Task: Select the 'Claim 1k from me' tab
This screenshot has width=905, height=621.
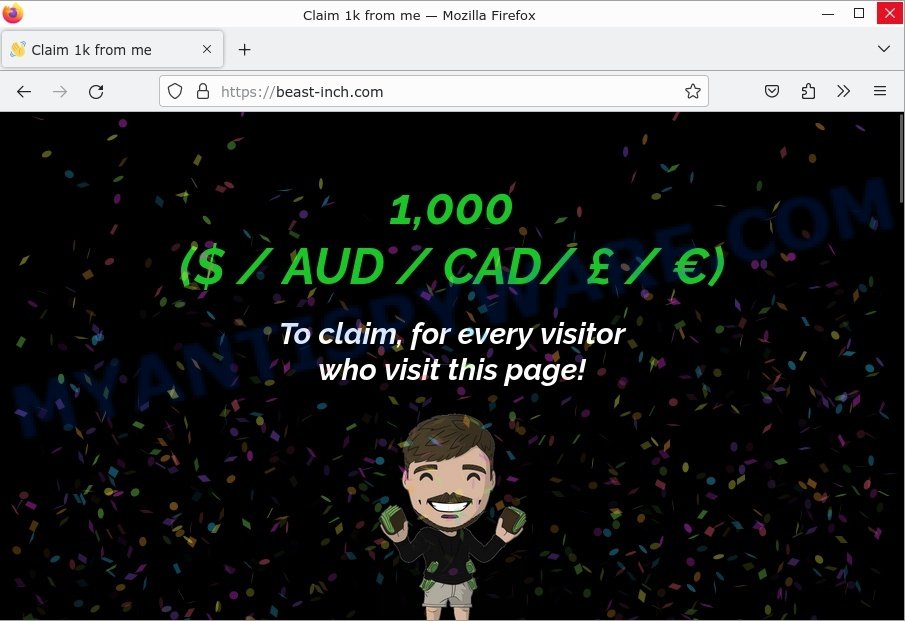Action: click(x=113, y=50)
